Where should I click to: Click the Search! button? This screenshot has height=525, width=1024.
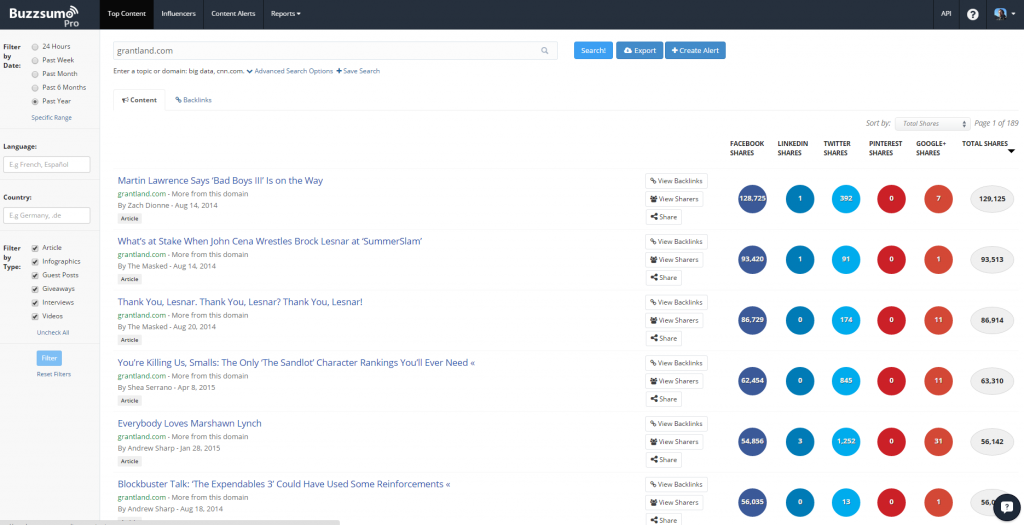[593, 50]
